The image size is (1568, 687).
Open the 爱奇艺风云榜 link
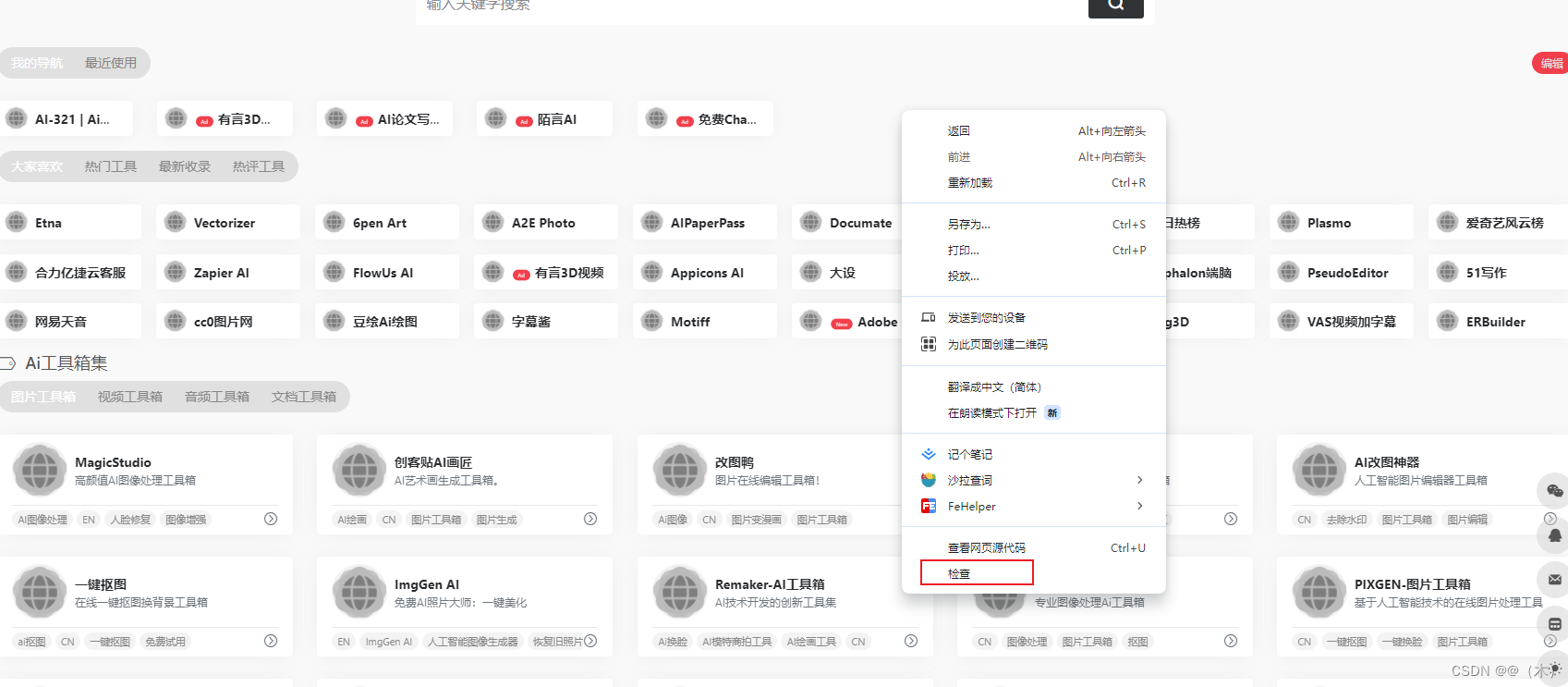pyautogui.click(x=1498, y=222)
